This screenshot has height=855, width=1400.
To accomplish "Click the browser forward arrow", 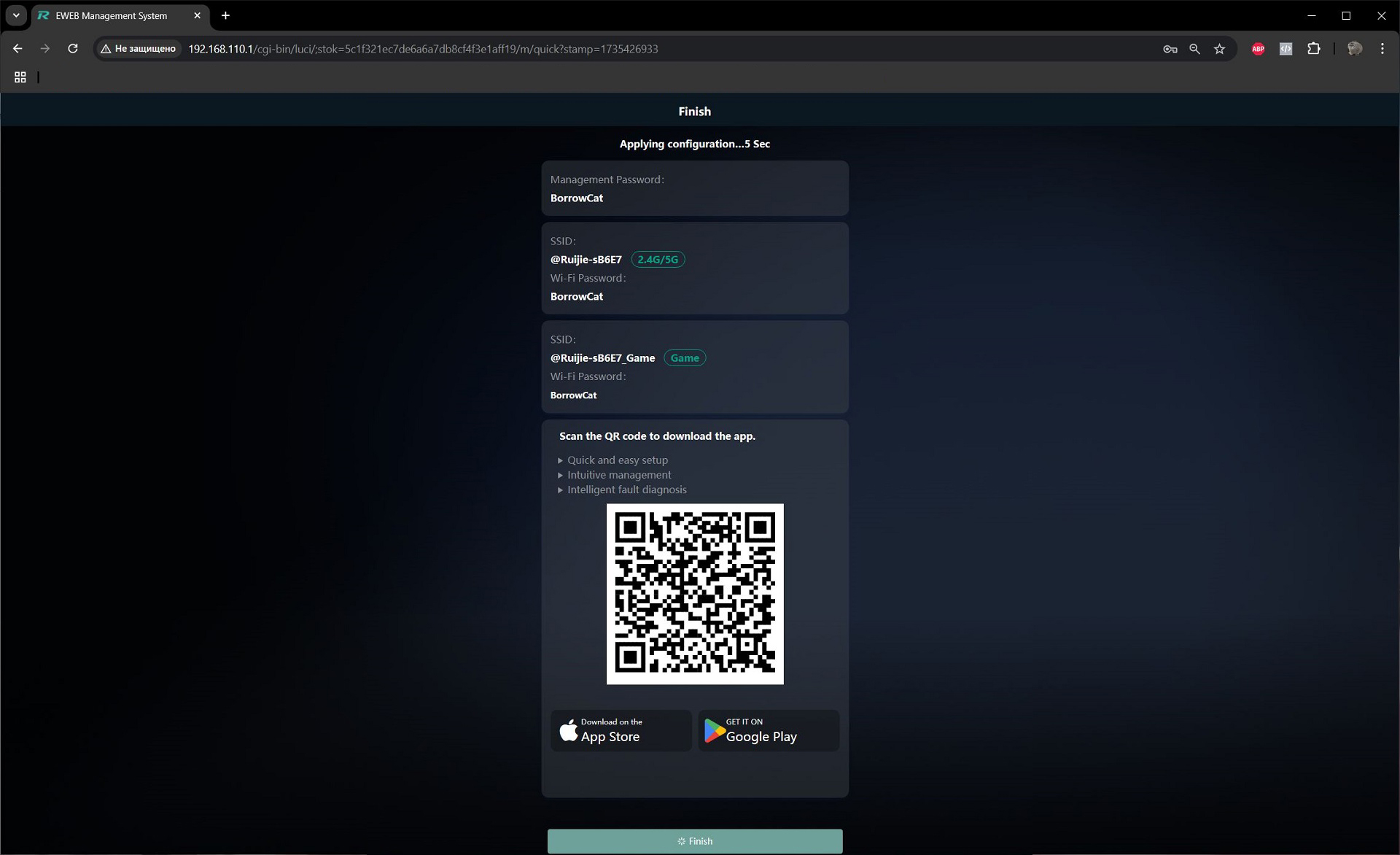I will [45, 49].
